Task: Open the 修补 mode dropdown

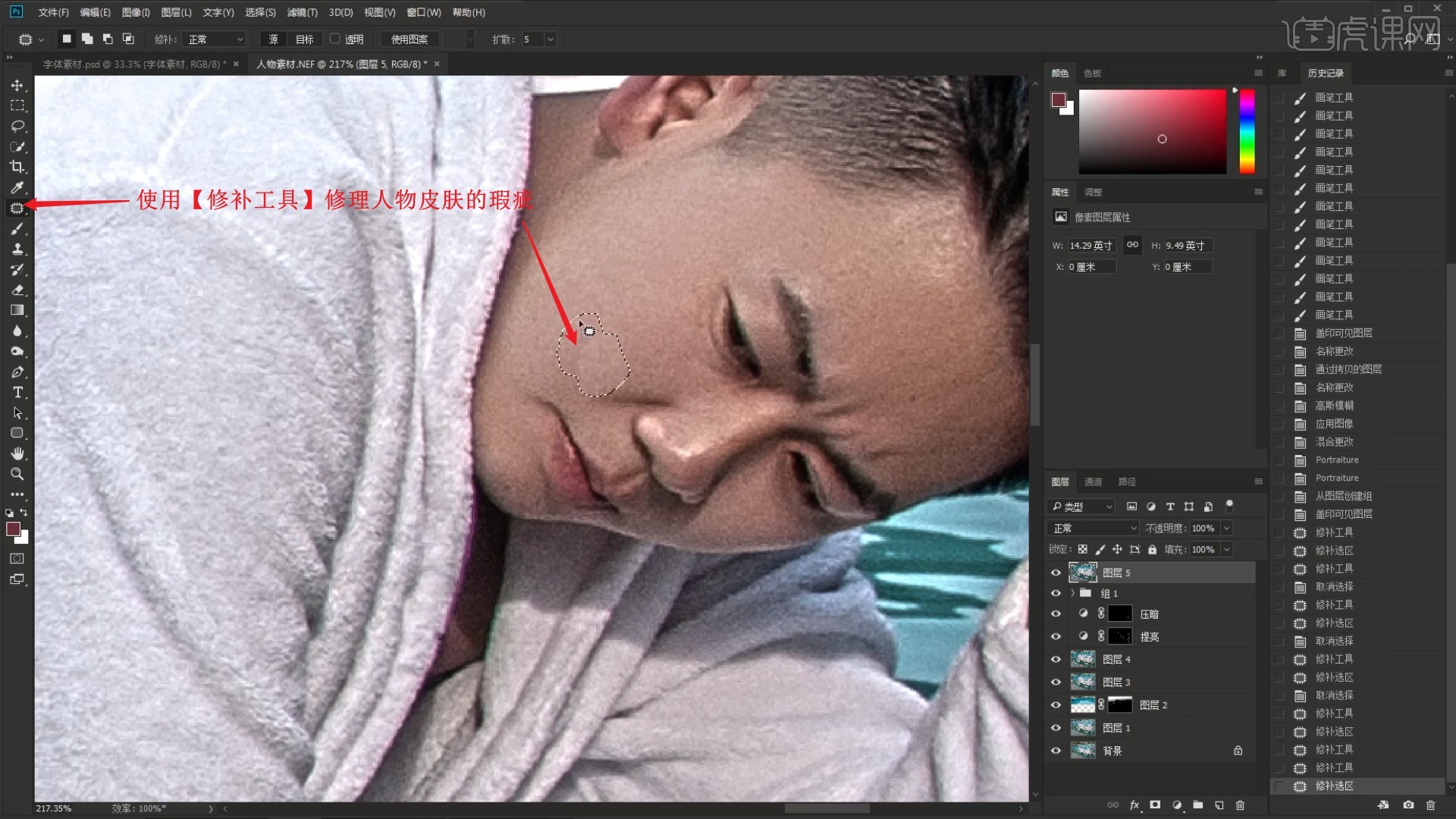Action: pyautogui.click(x=215, y=39)
